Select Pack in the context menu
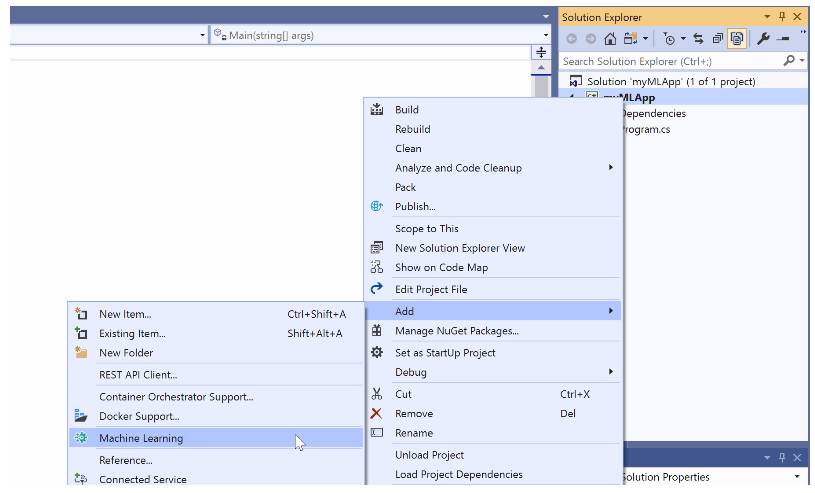815x493 pixels. tap(494, 187)
